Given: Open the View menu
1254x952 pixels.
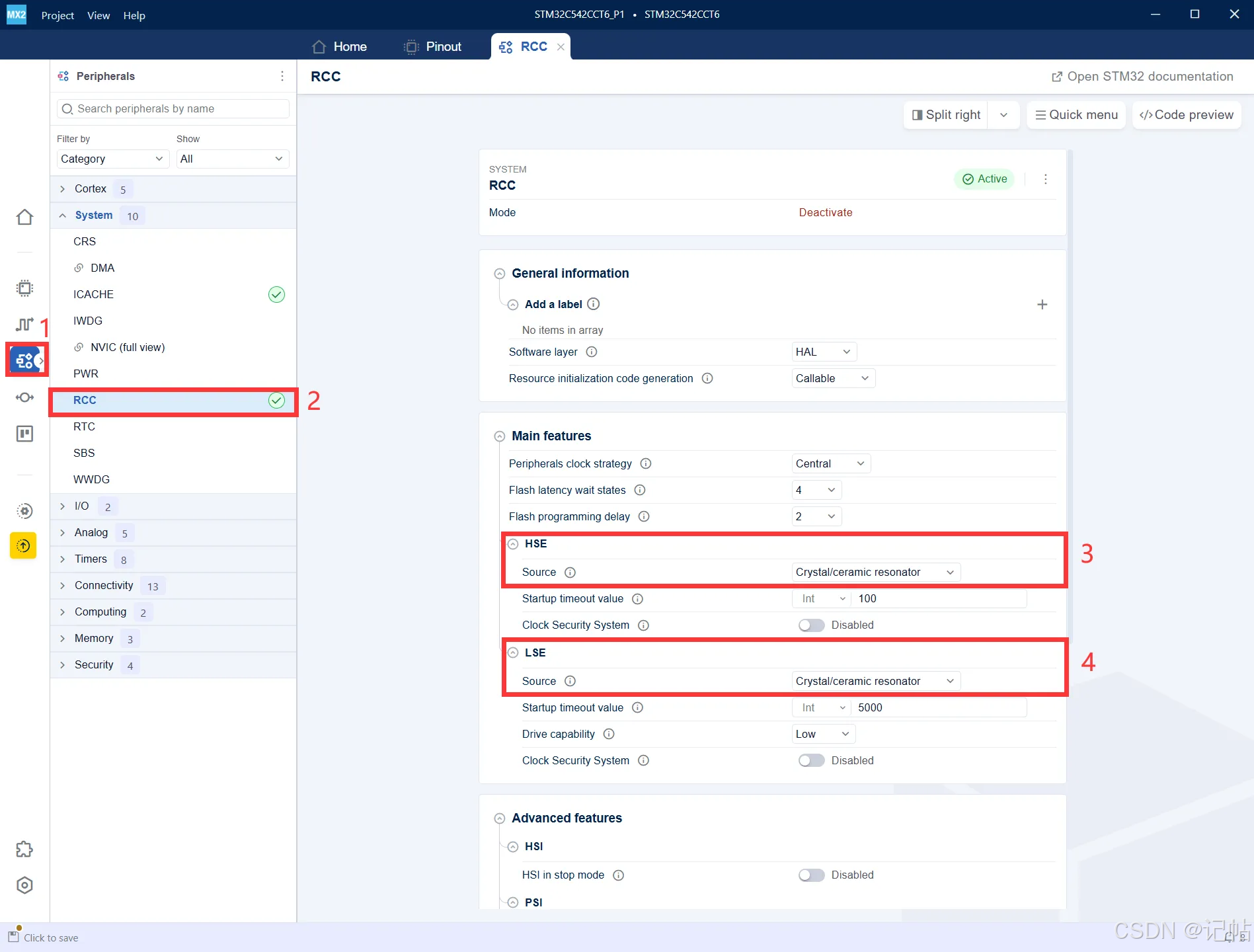Looking at the screenshot, I should 98,15.
